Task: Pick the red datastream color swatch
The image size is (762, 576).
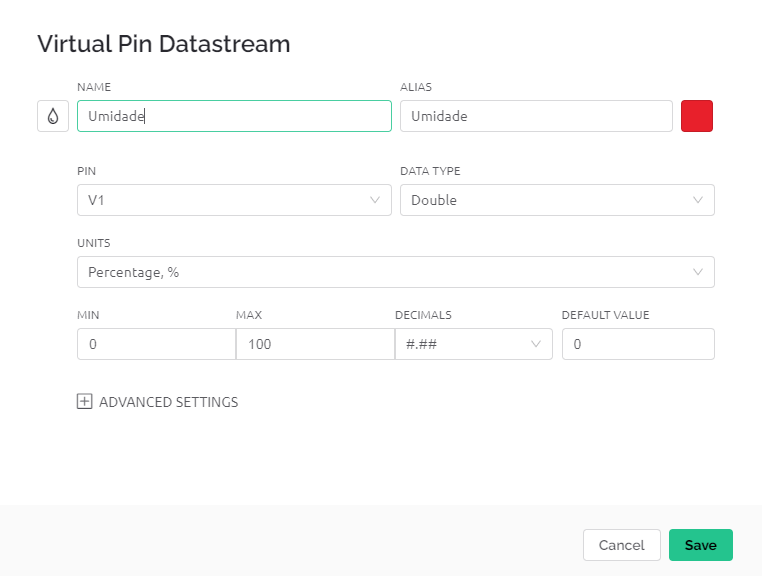Action: coord(697,116)
